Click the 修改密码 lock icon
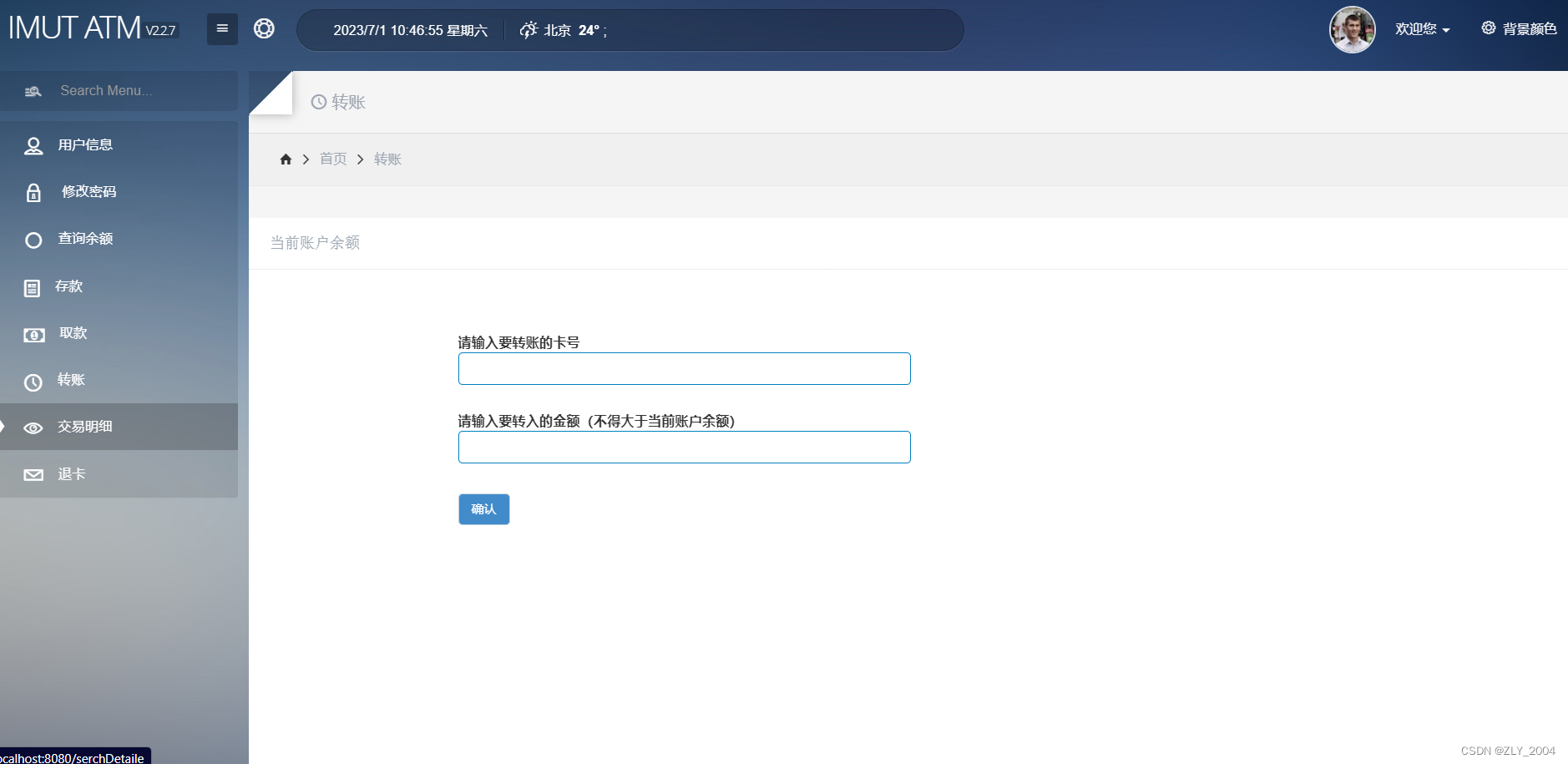 [x=33, y=192]
